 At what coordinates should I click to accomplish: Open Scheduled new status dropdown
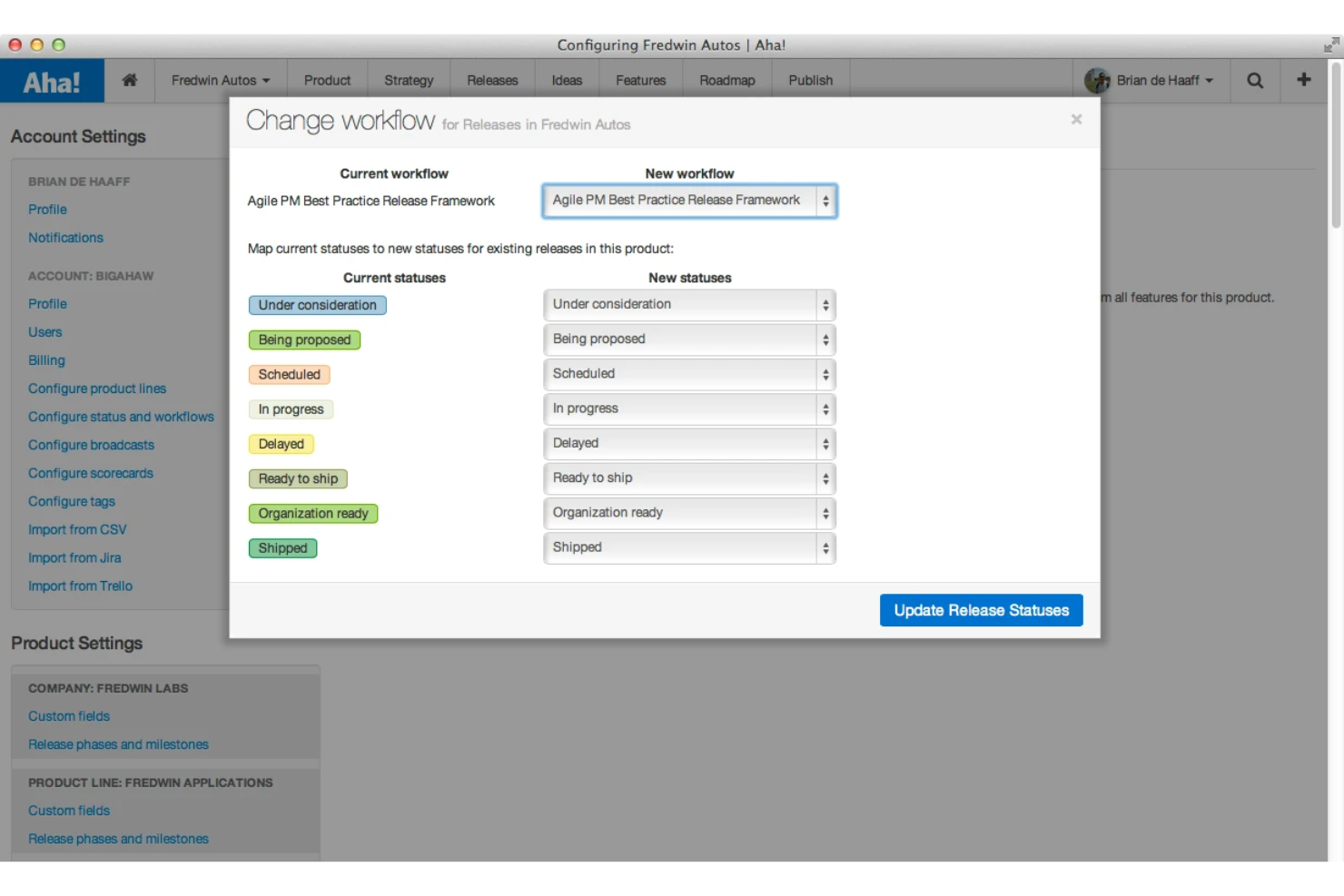(x=689, y=374)
